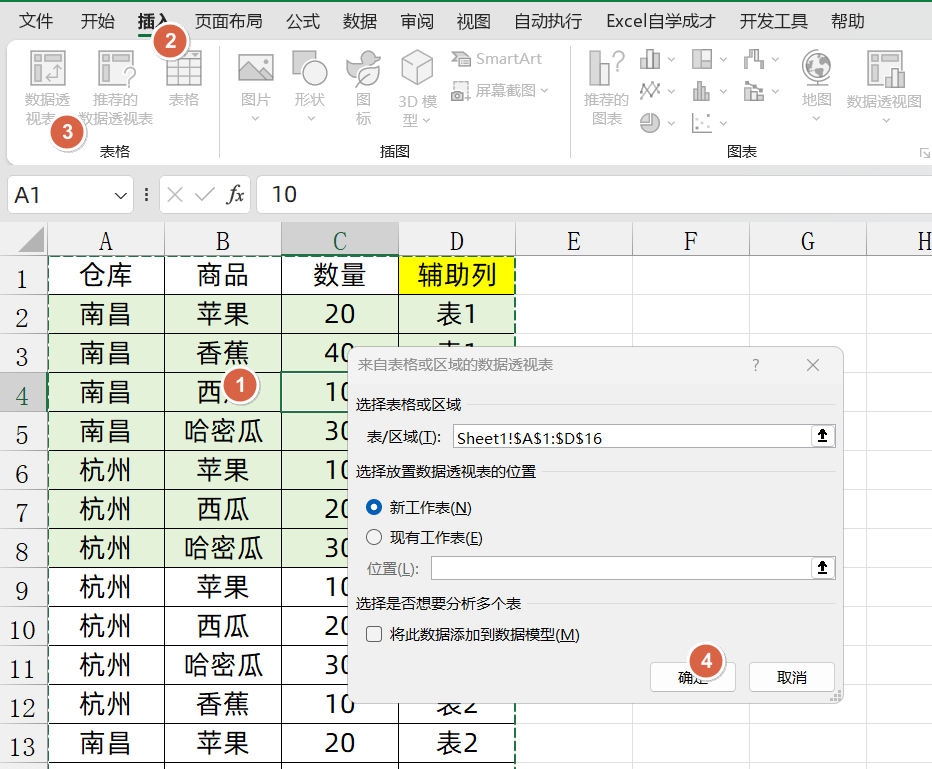Click the dialog help question mark
Viewport: 932px width, 769px height.
pos(755,365)
